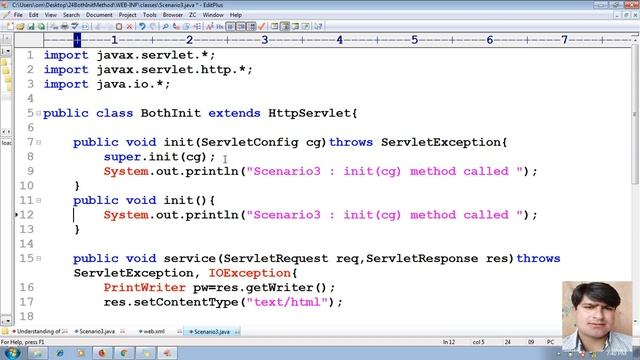
Task: Toggle the highlighted output window toolbar button
Action: (x=285, y=26)
